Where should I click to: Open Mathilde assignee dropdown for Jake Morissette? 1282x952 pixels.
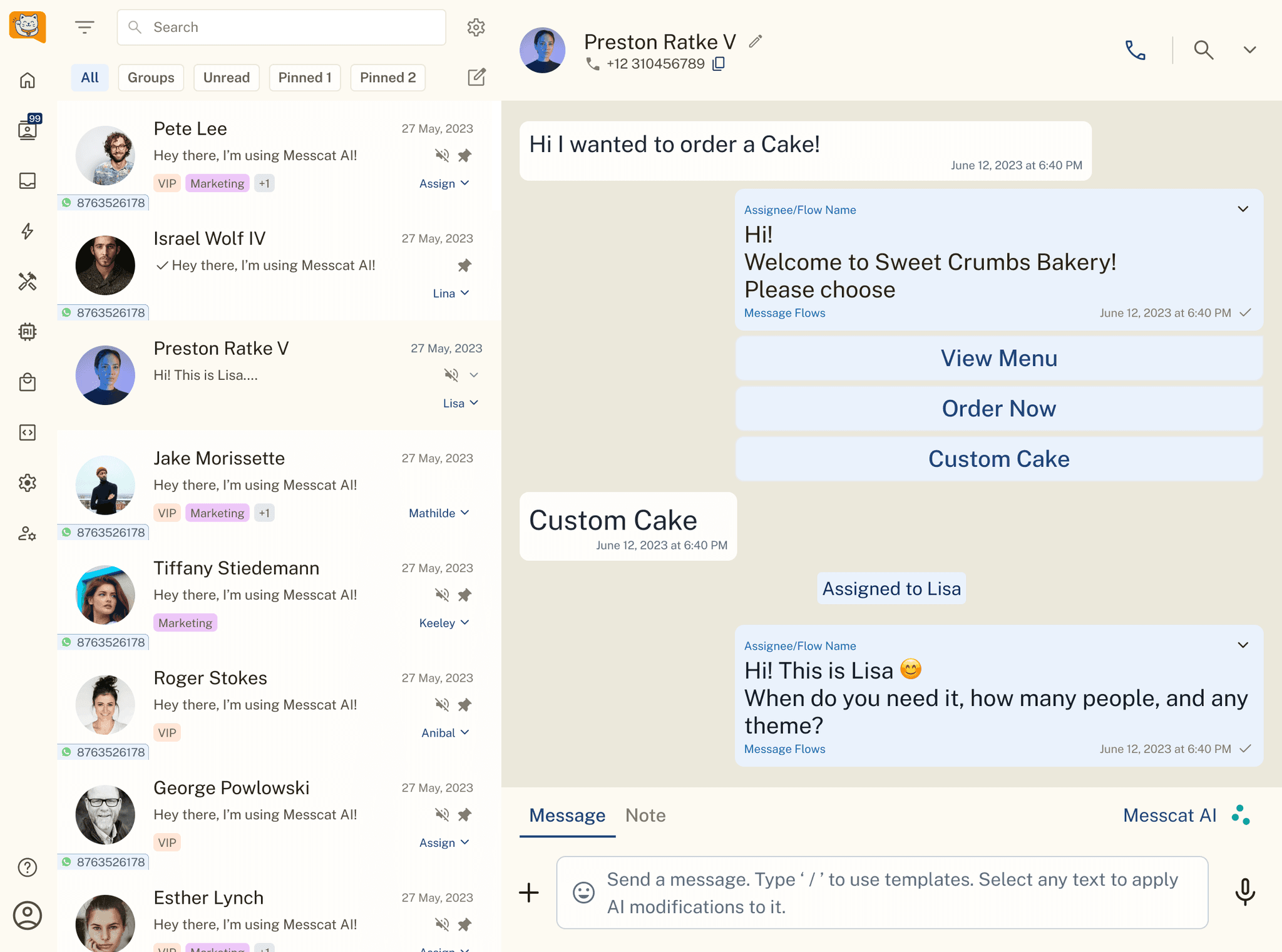pos(438,513)
